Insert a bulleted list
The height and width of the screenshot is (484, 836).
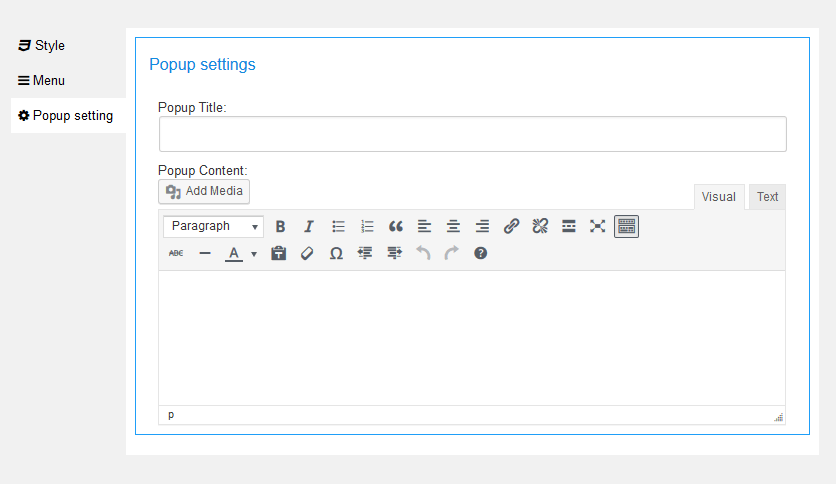[338, 227]
